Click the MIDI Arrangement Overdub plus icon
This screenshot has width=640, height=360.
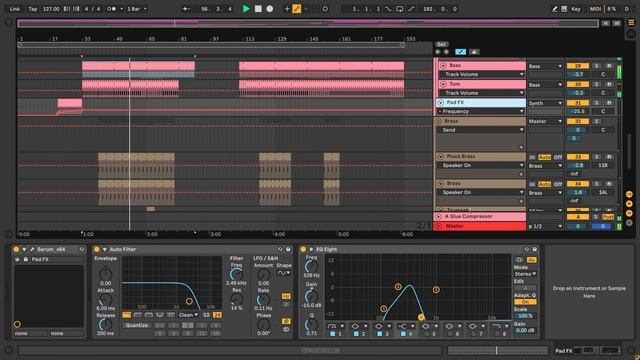click(x=287, y=9)
